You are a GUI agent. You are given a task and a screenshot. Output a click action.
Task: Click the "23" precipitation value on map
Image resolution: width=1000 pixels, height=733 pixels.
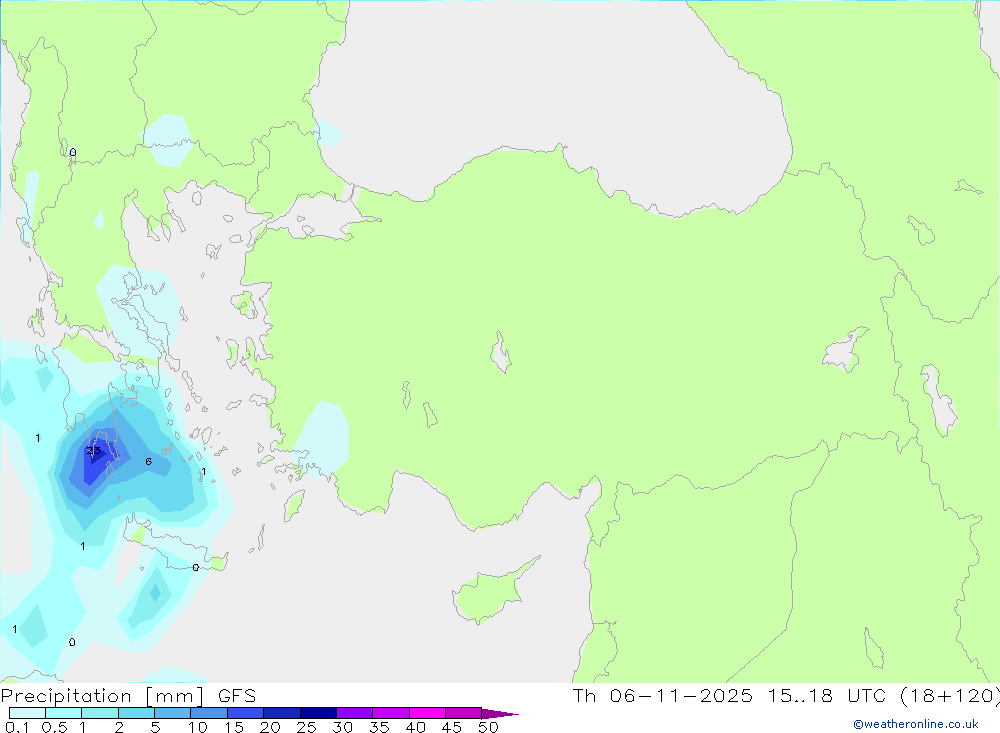pos(93,450)
